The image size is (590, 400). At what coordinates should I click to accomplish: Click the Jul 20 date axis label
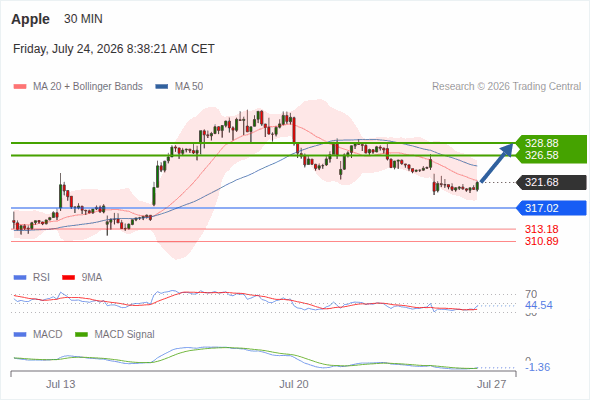pyautogui.click(x=294, y=384)
